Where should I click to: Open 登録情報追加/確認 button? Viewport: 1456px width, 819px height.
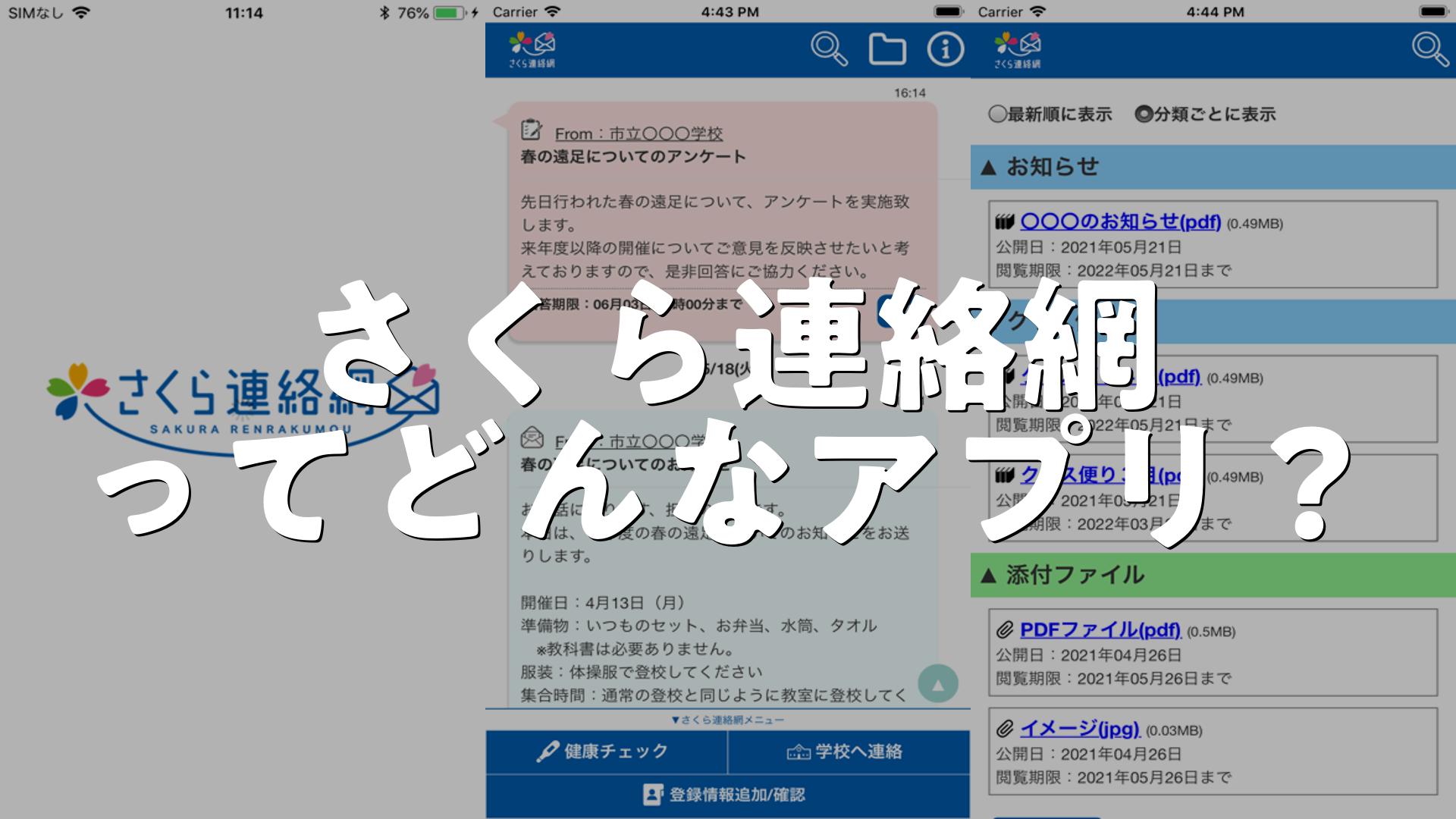click(728, 795)
